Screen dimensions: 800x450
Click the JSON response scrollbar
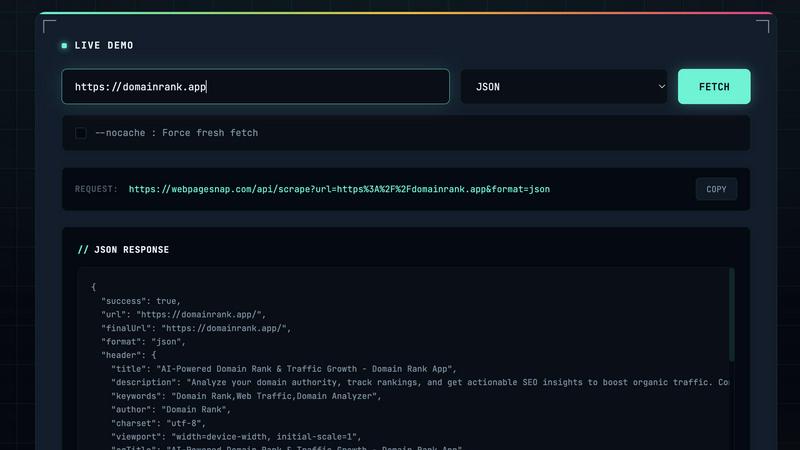click(732, 315)
